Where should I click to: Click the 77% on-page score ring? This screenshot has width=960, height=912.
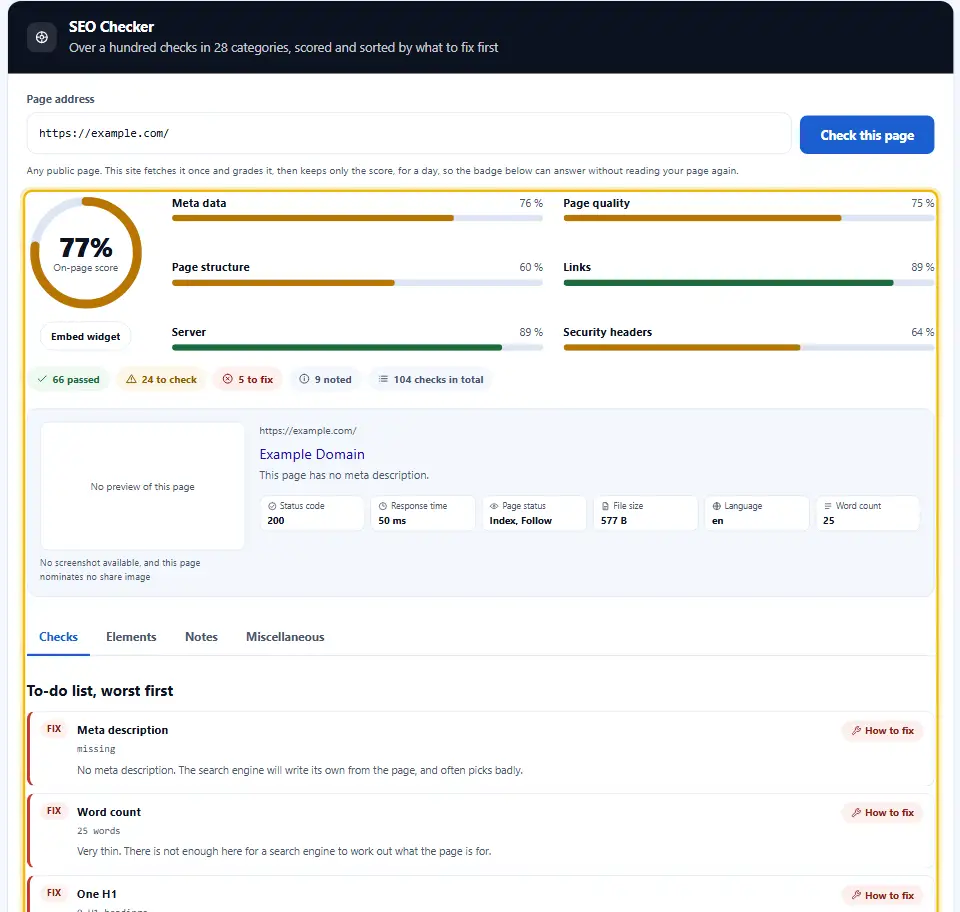[x=86, y=253]
